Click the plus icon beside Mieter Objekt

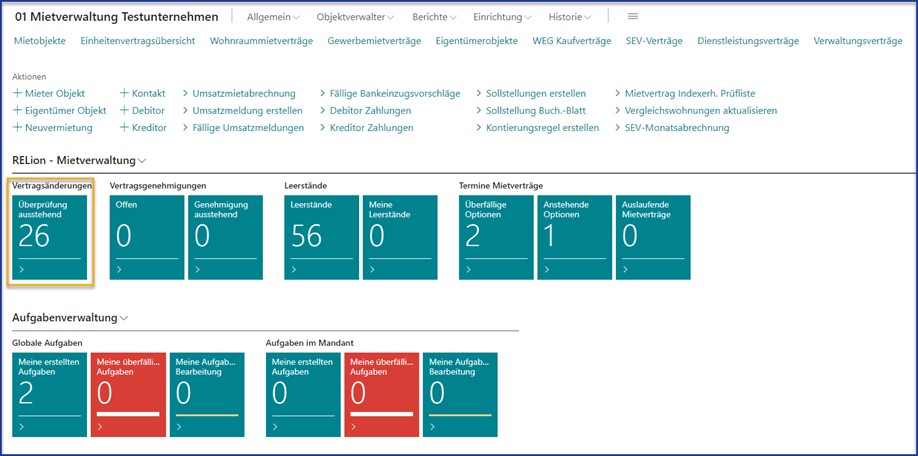17,93
